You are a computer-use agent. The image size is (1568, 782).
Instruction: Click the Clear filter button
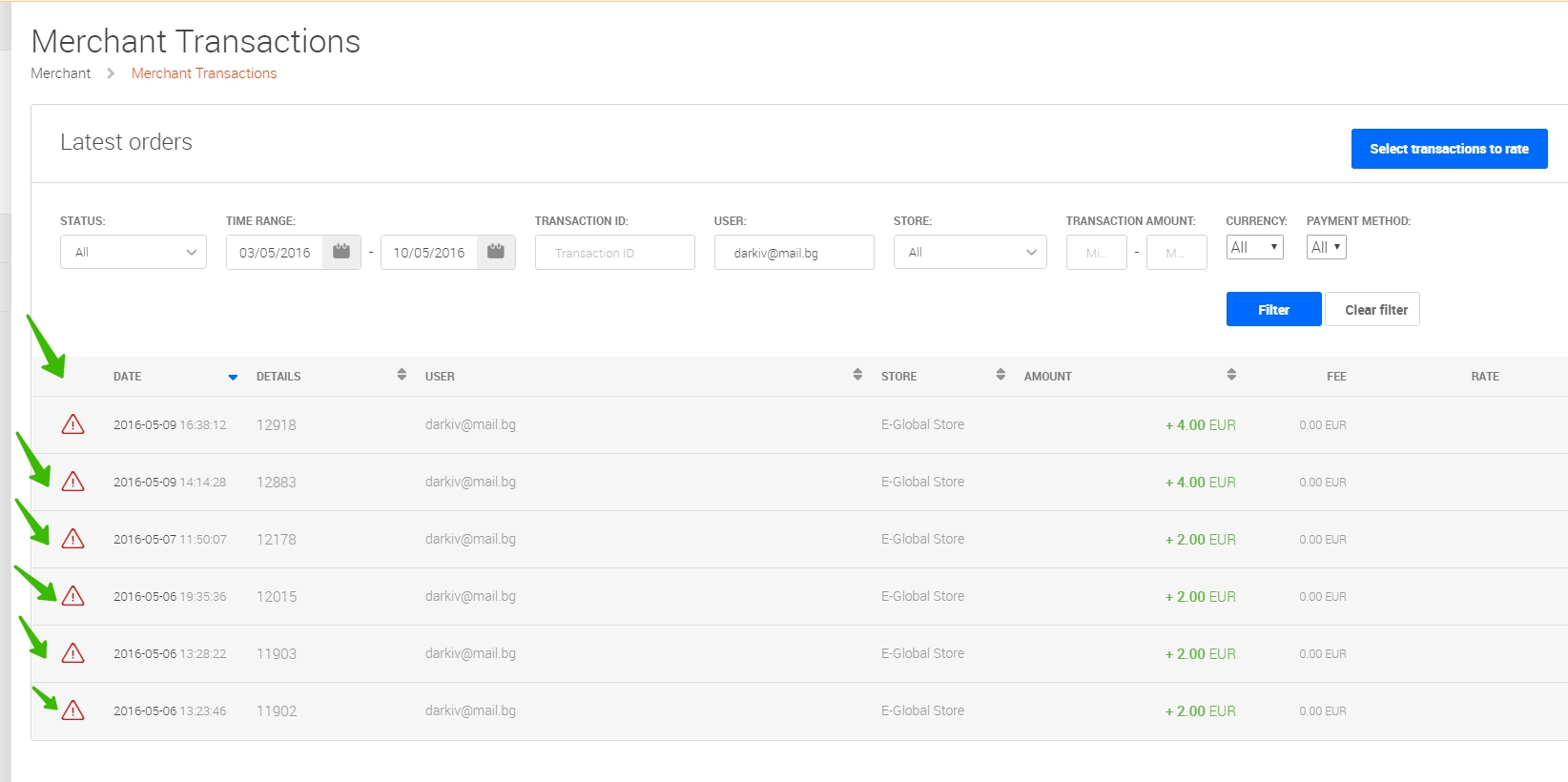click(1375, 309)
